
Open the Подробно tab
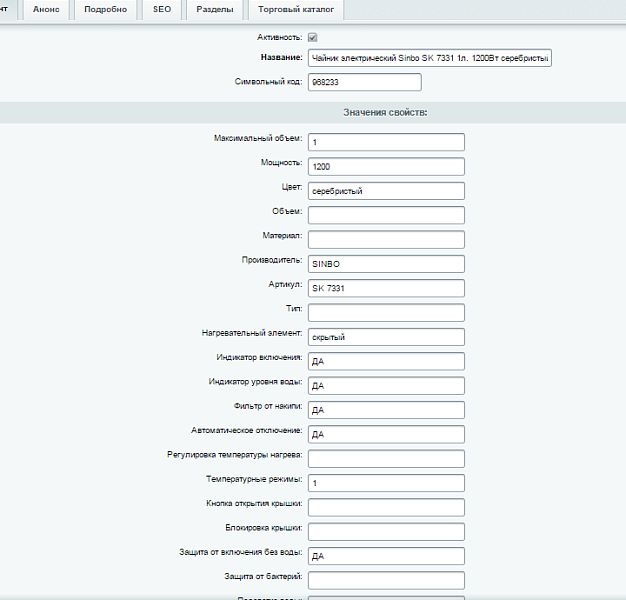click(105, 10)
